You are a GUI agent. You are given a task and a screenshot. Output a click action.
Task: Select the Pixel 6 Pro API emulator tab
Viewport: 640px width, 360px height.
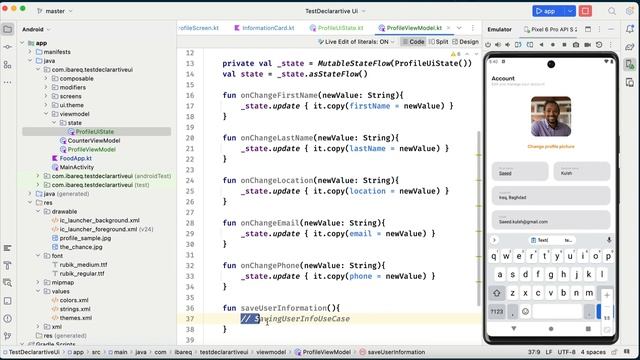point(550,29)
